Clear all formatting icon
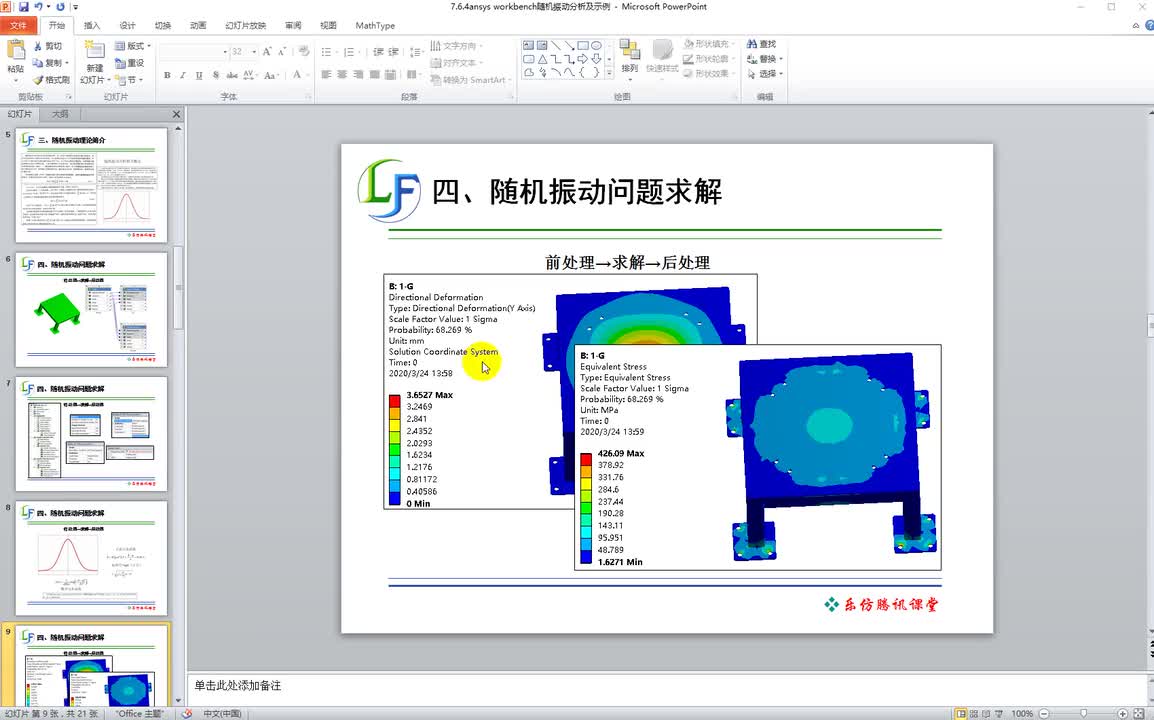This screenshot has height=720, width=1154. (304, 51)
